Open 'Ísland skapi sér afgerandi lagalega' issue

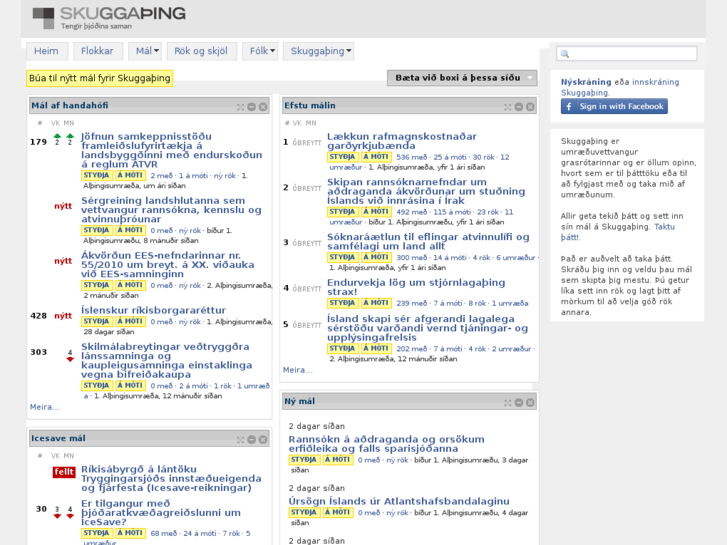click(427, 328)
